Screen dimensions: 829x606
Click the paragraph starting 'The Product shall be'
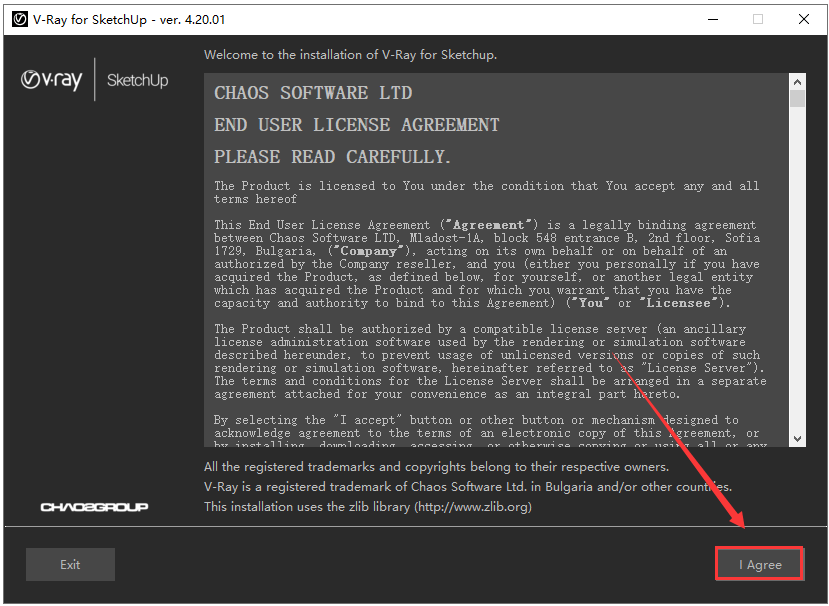point(490,361)
